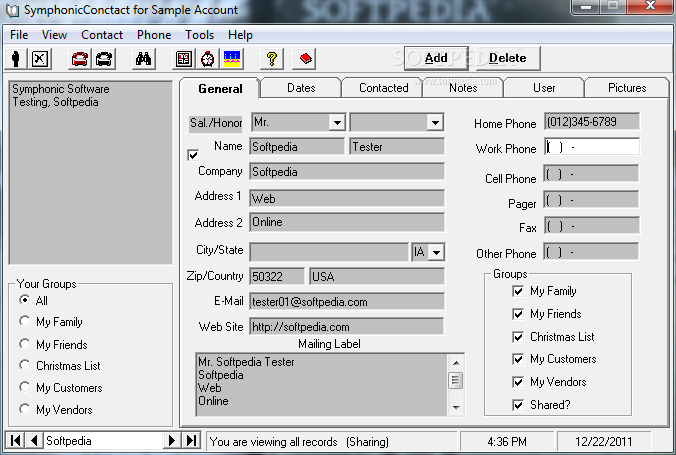Open the Help menu
Image resolution: width=676 pixels, height=455 pixels.
coord(240,35)
